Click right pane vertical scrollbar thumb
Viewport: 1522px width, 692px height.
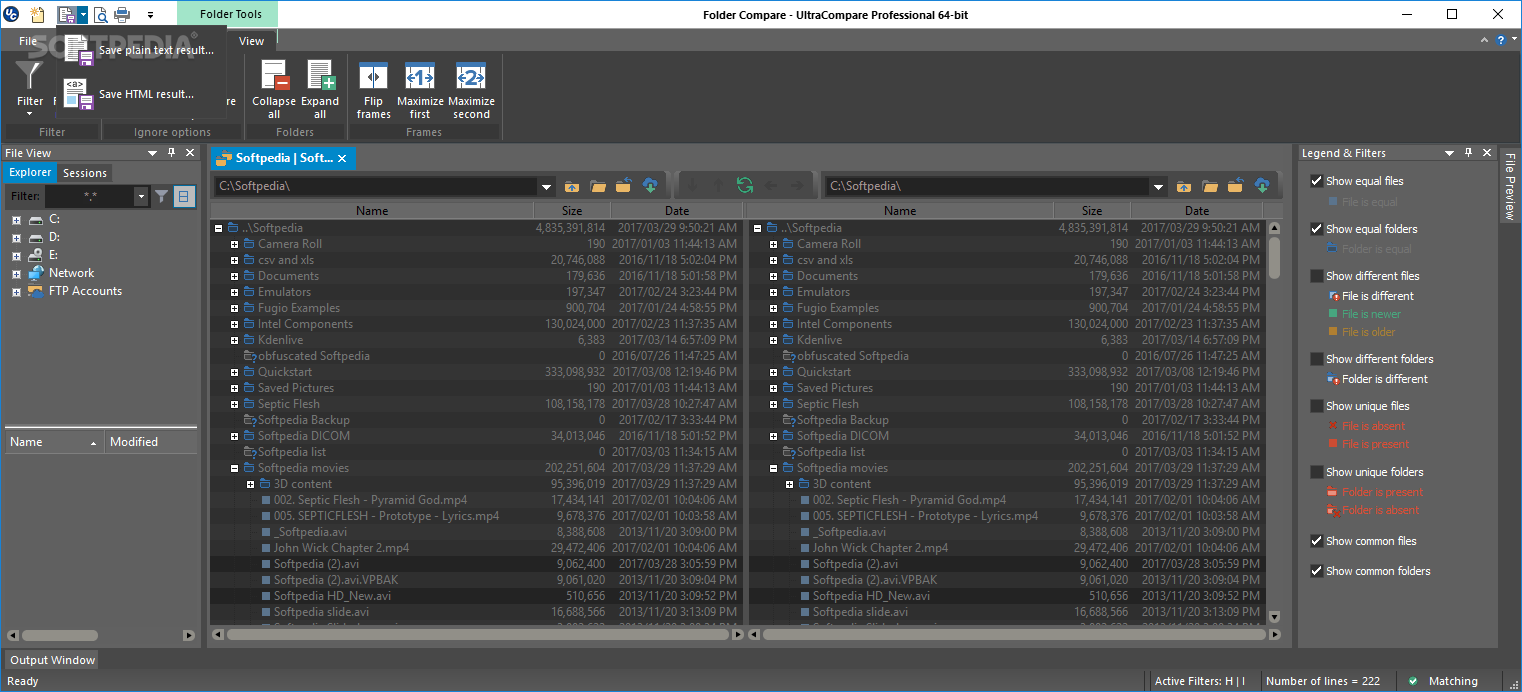(x=1274, y=257)
